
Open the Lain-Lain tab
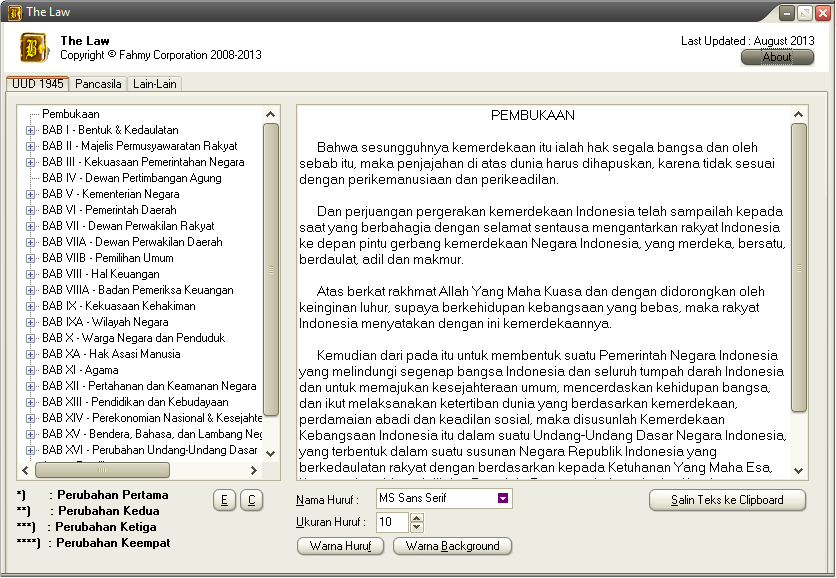[x=155, y=84]
